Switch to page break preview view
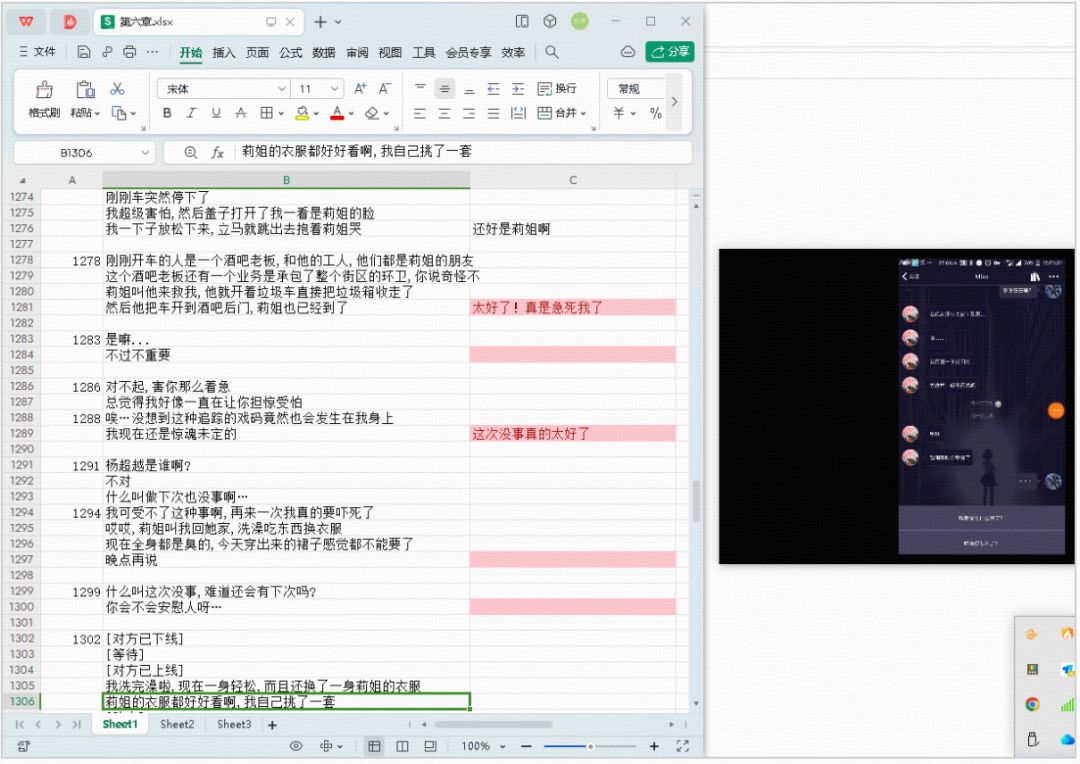The height and width of the screenshot is (764, 1080). pos(402,746)
